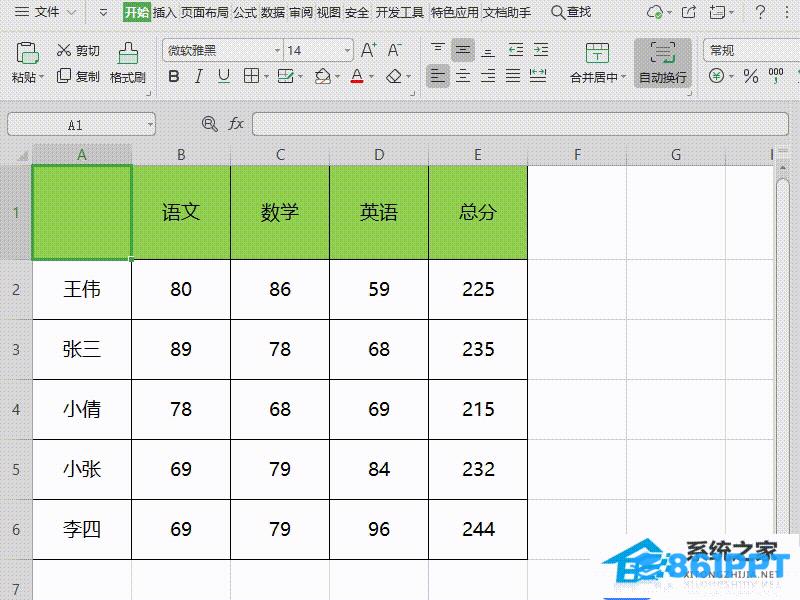
Task: Align text right
Action: [488, 77]
